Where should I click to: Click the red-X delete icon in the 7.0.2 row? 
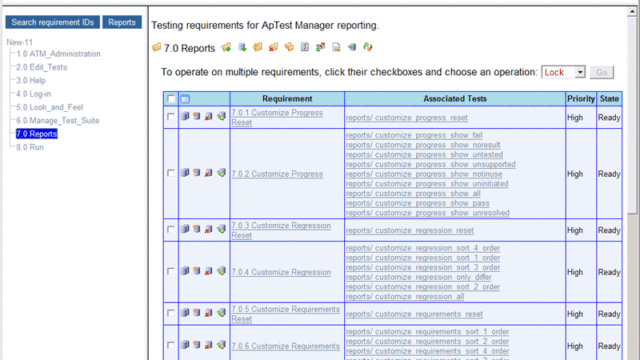209,173
